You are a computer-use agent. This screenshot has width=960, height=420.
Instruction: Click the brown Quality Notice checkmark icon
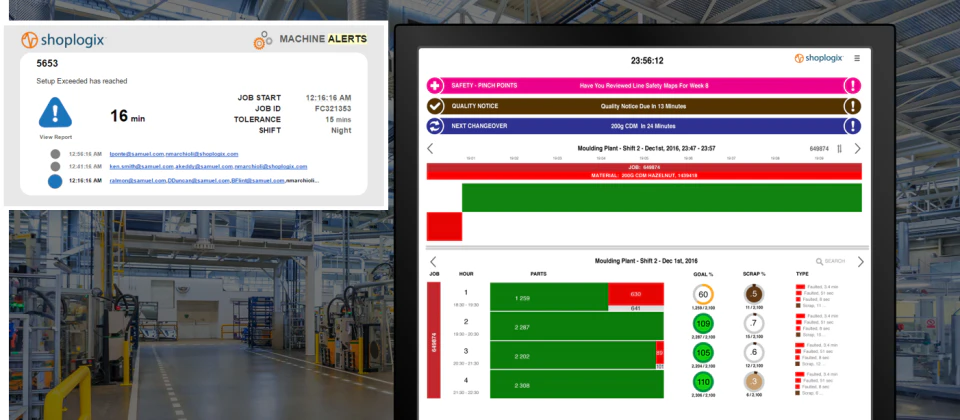[434, 106]
